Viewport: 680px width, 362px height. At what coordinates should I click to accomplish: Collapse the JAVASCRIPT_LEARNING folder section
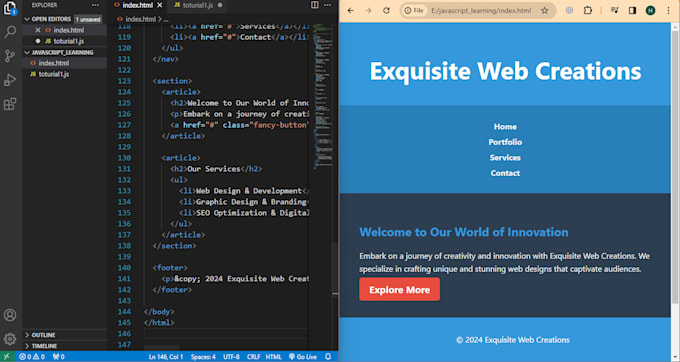click(59, 52)
